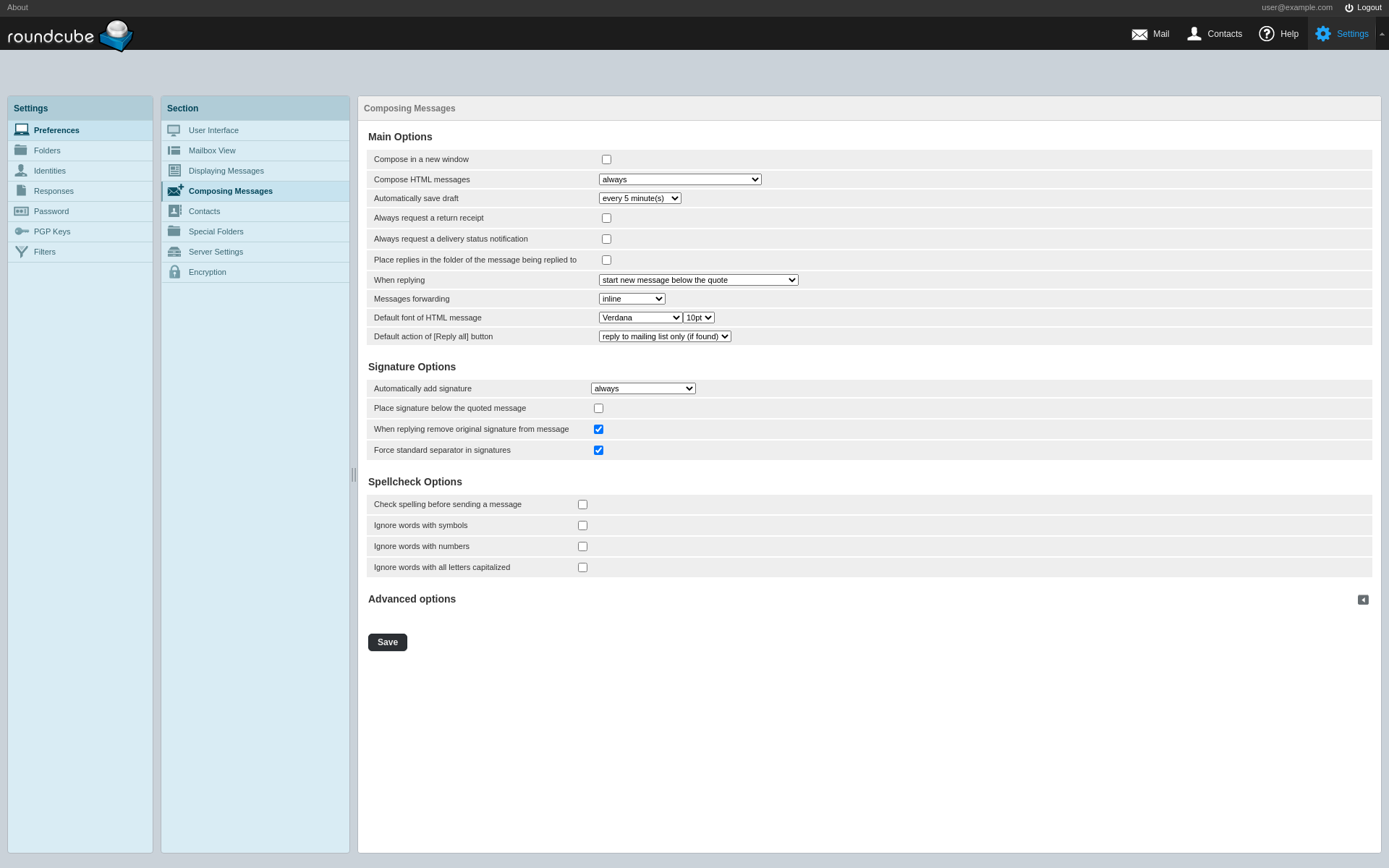Click the Displaying Messages icon
This screenshot has width=1389, height=868.
[x=174, y=171]
